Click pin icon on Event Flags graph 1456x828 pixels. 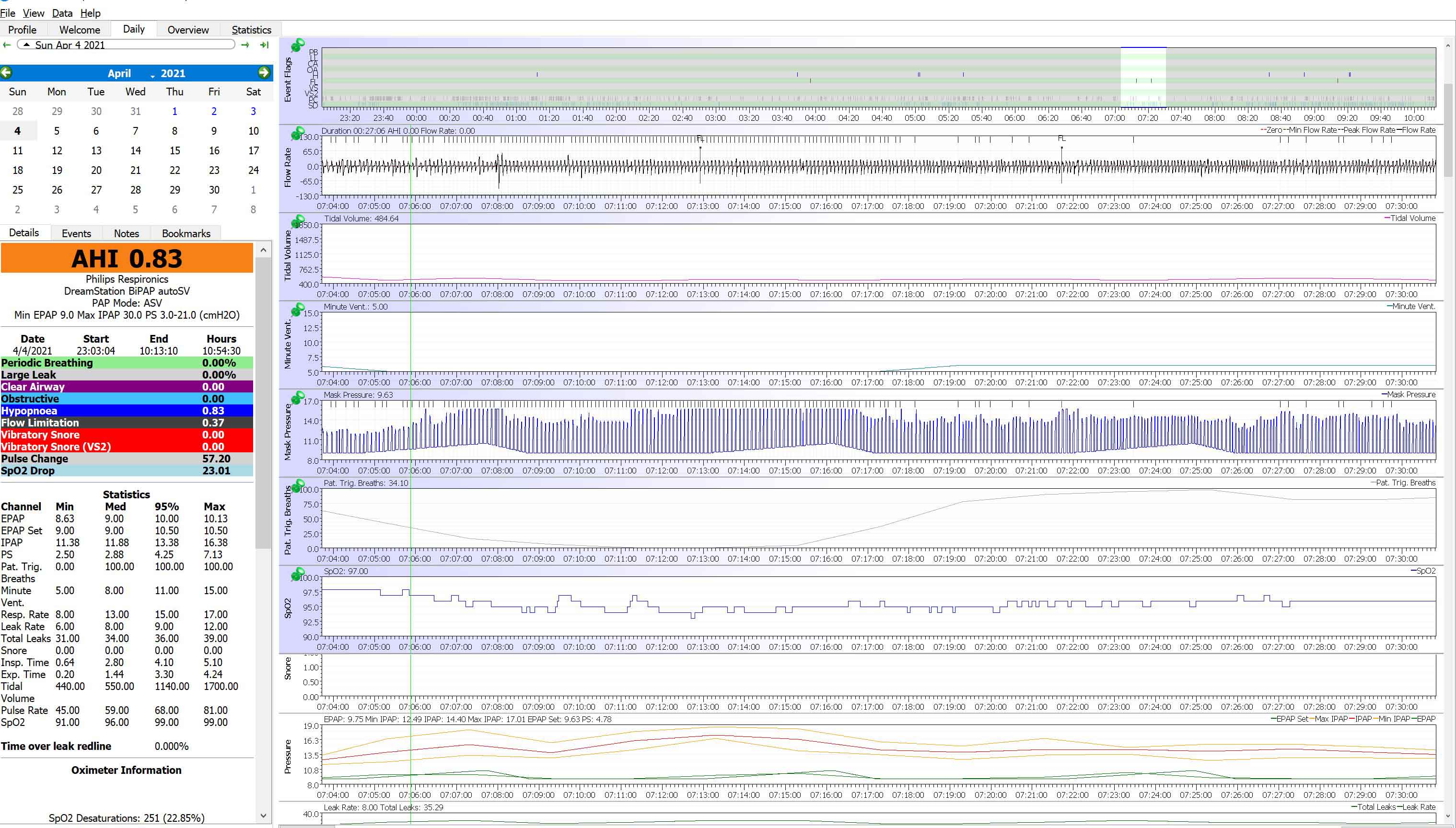[x=297, y=46]
